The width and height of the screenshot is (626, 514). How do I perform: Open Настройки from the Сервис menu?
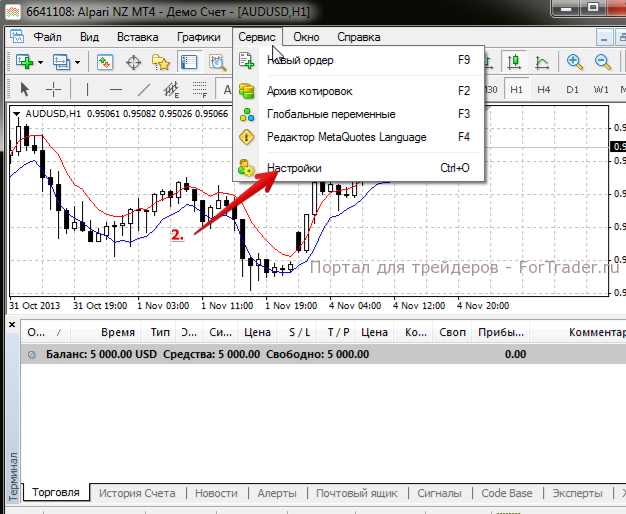[359, 168]
